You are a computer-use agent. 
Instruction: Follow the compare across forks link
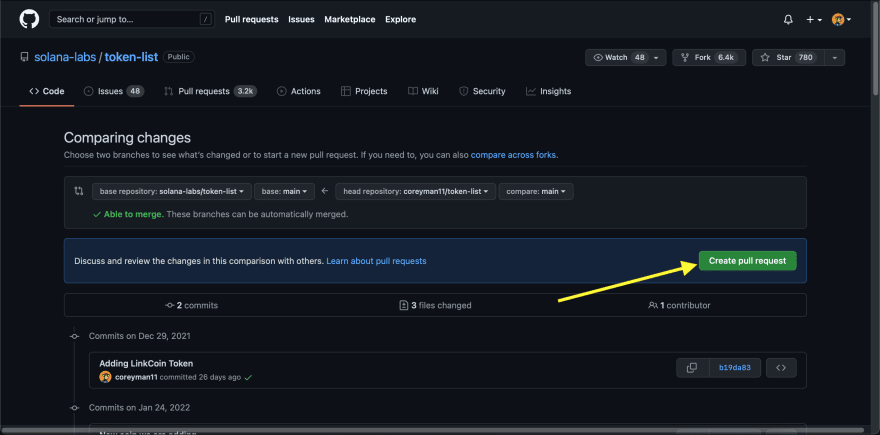514,154
